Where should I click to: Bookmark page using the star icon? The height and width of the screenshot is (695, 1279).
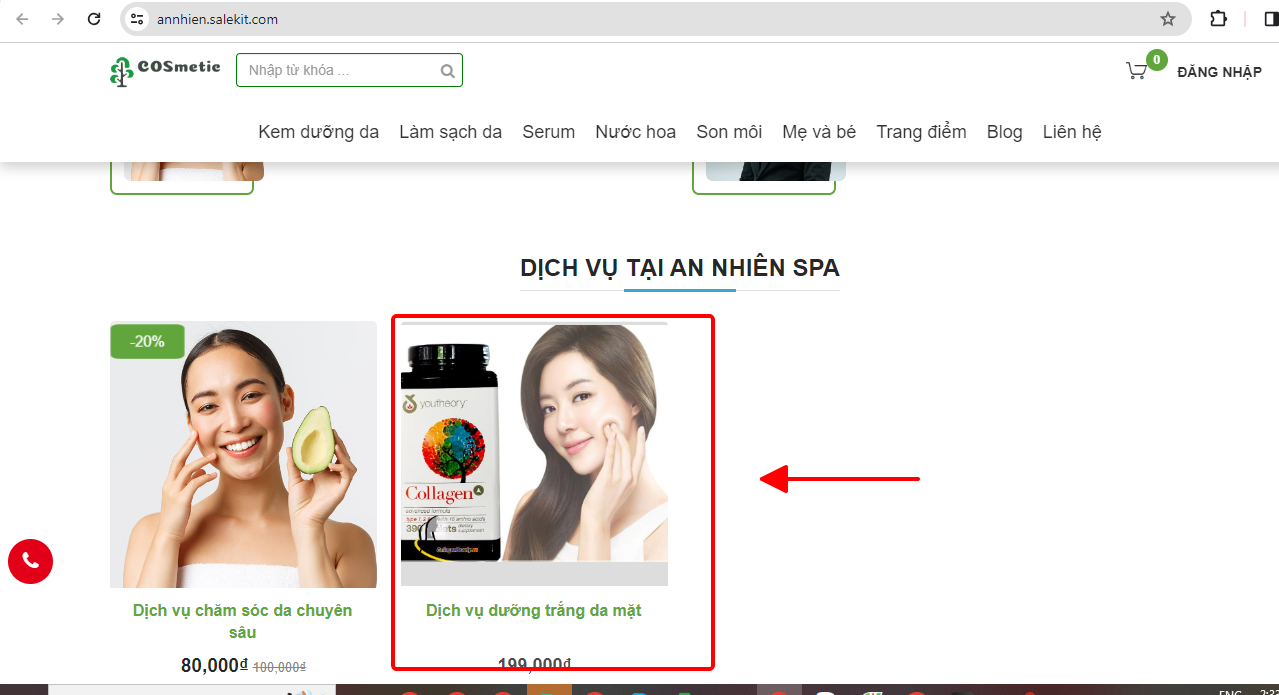pos(1167,19)
